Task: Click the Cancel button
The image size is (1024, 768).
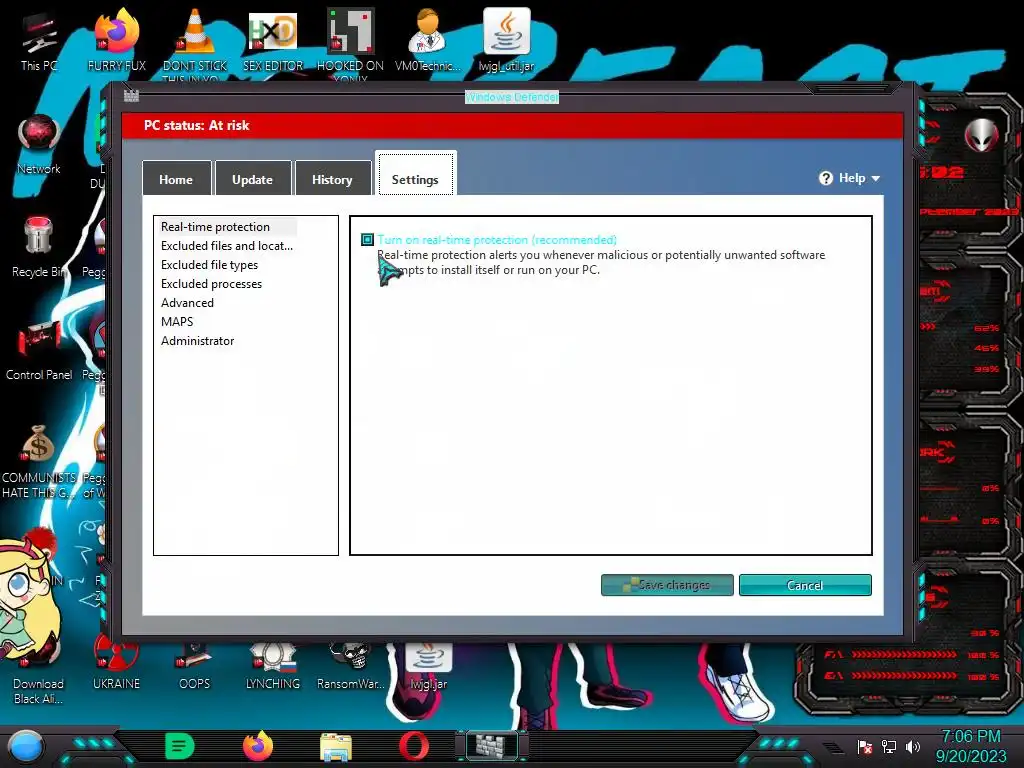Action: point(805,585)
